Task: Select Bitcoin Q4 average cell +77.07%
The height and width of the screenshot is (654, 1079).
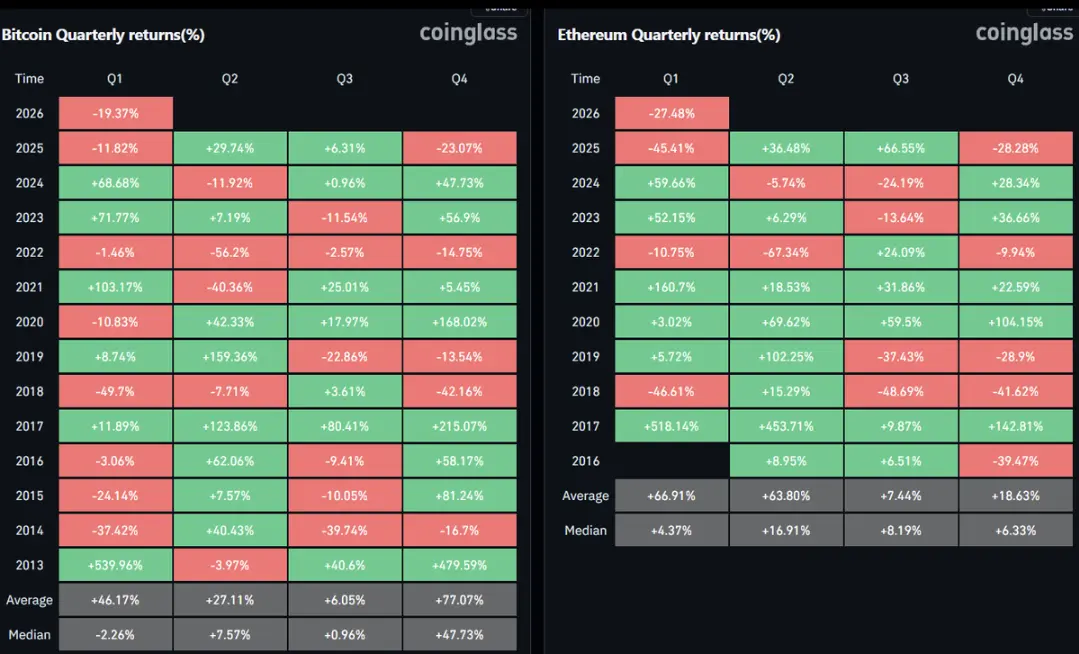Action: coord(459,600)
